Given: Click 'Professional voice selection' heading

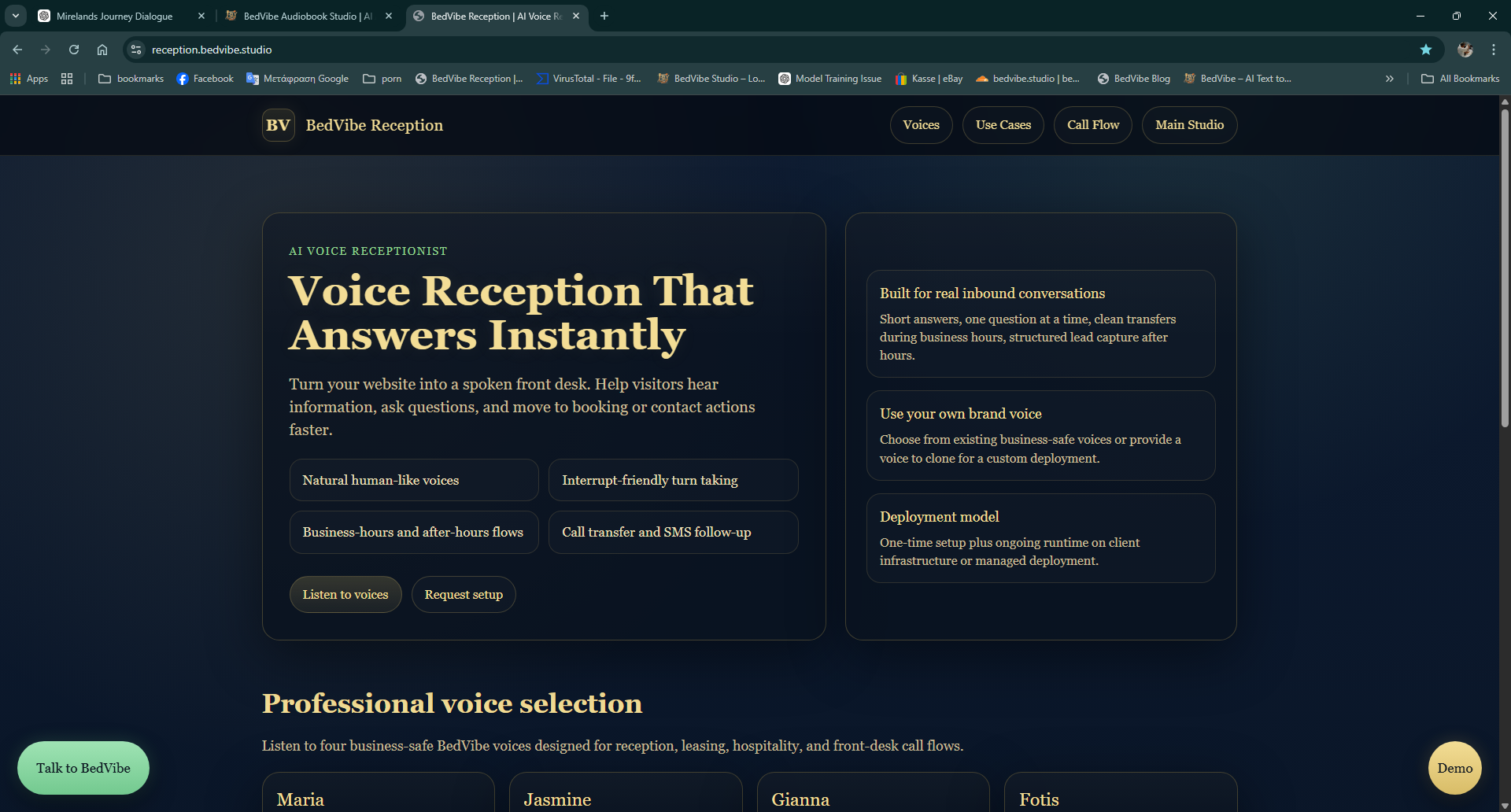Looking at the screenshot, I should [x=453, y=703].
